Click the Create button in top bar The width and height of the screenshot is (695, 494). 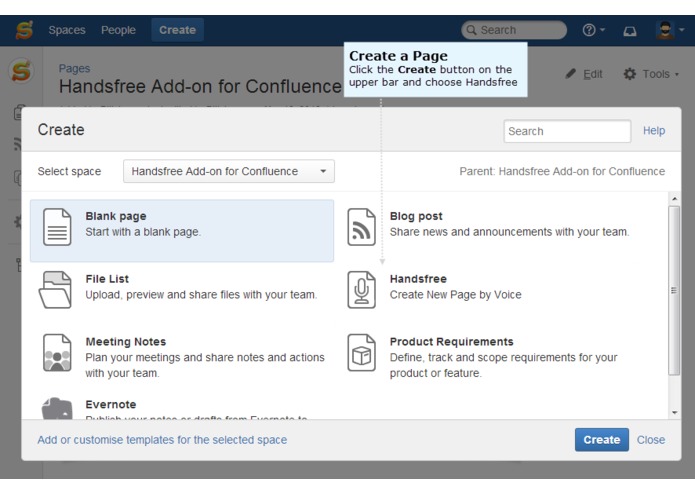pyautogui.click(x=177, y=30)
